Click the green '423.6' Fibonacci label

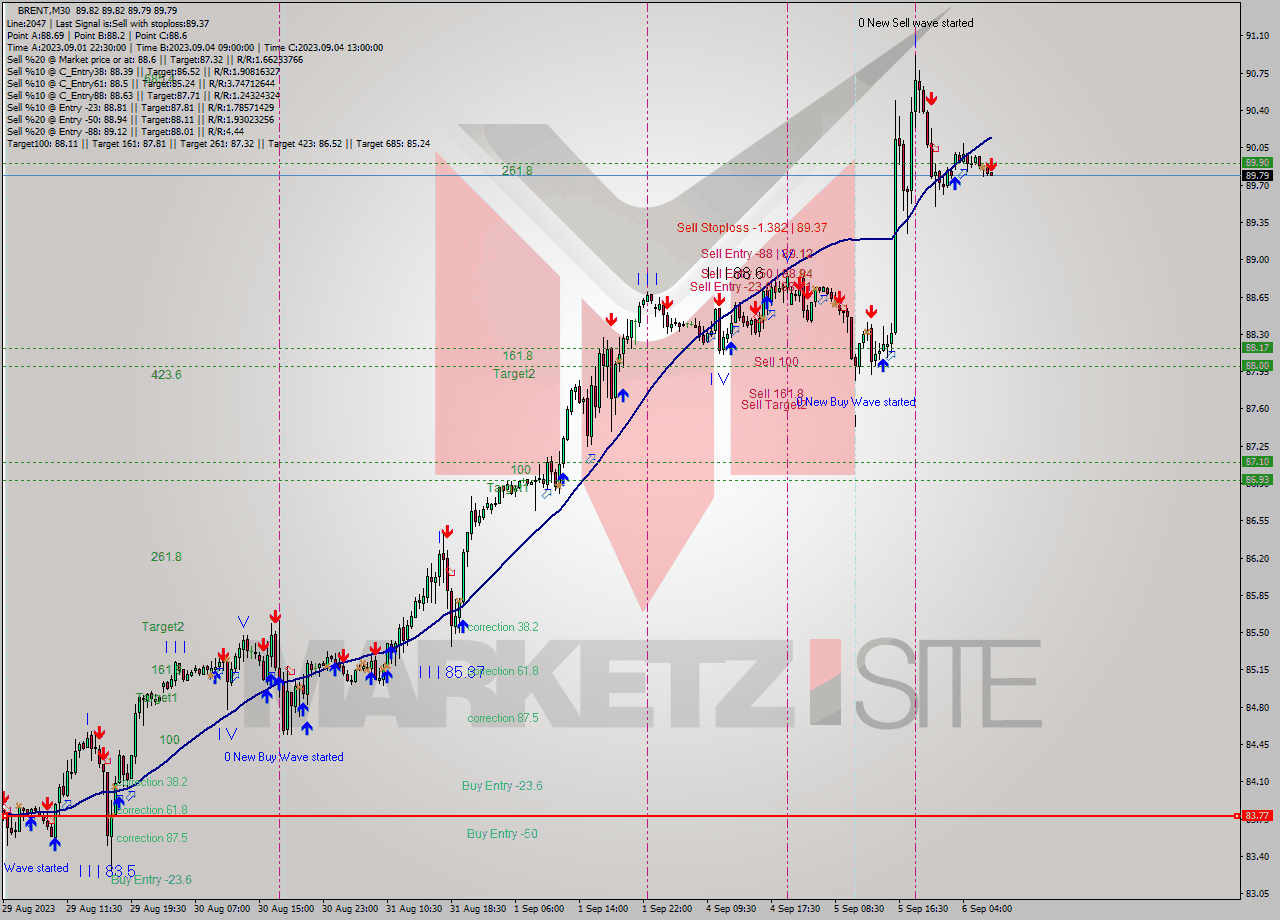[x=166, y=375]
